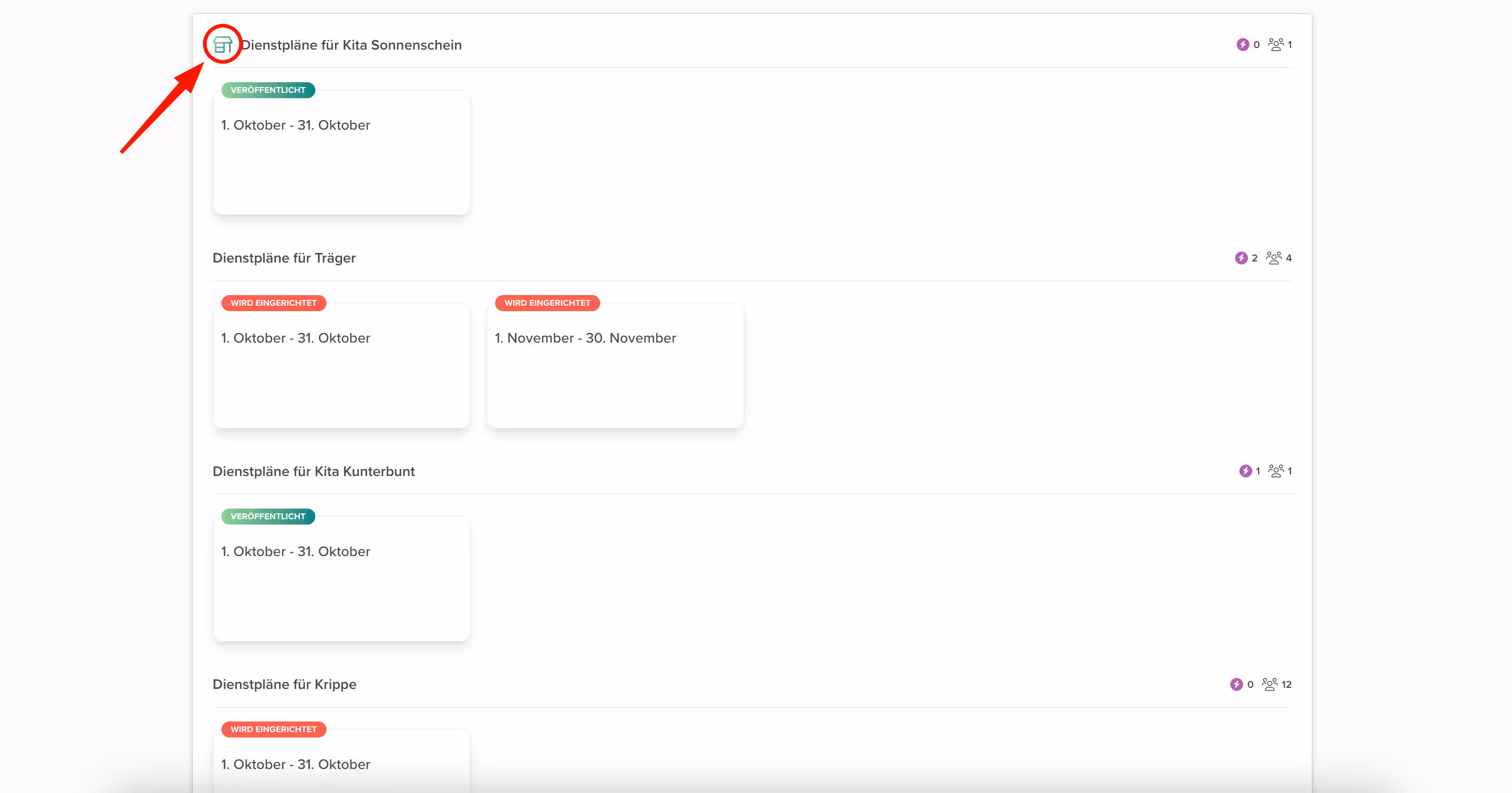The width and height of the screenshot is (1512, 793).
Task: Open Krippe October schedule card
Action: (x=341, y=763)
